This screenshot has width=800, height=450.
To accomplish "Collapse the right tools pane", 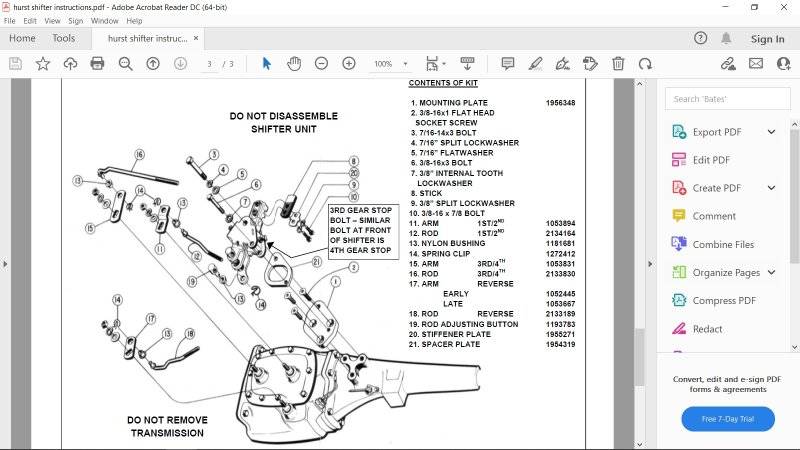I will pyautogui.click(x=648, y=263).
